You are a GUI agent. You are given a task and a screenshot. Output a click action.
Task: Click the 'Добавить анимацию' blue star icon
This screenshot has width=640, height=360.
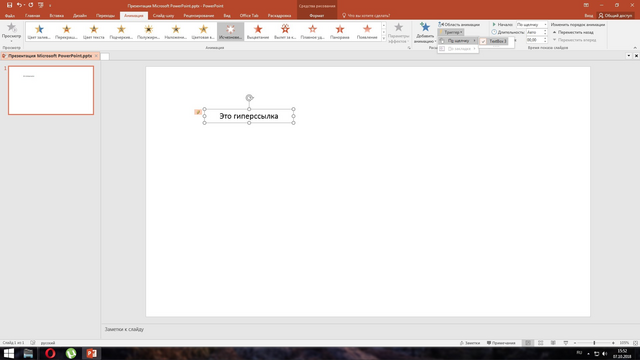(425, 28)
